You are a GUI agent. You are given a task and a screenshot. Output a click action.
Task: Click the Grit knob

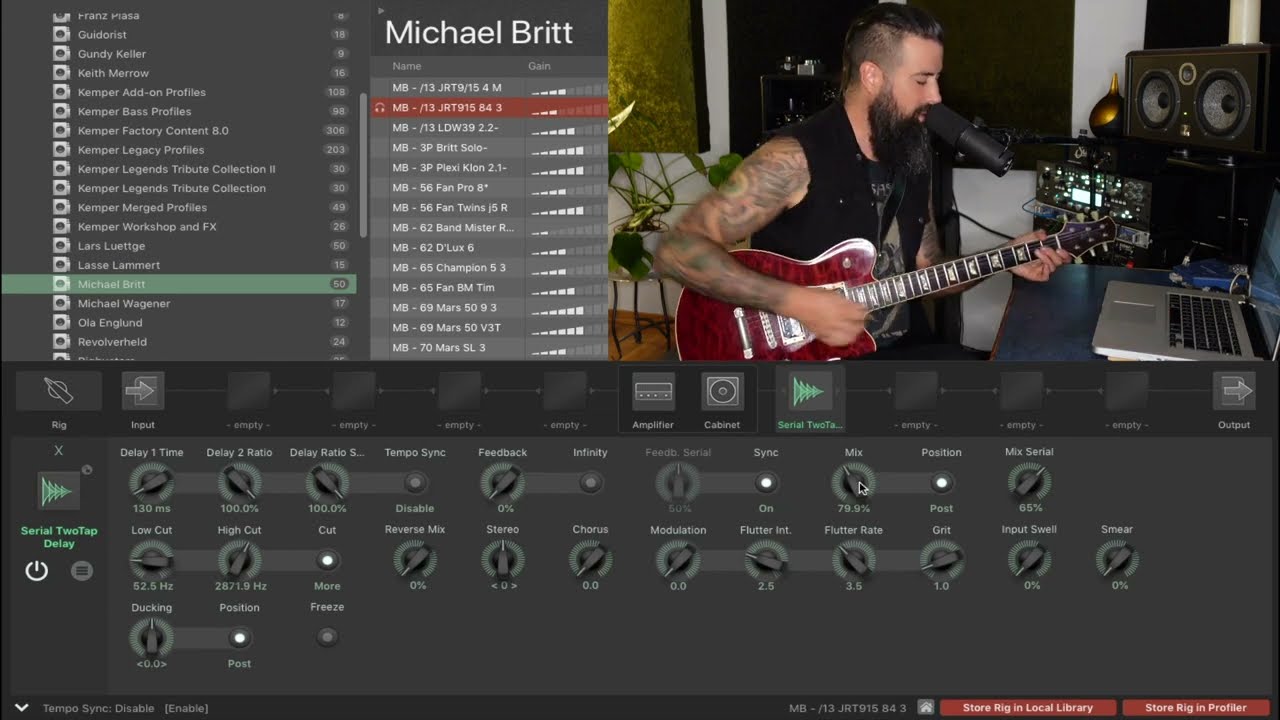[941, 561]
